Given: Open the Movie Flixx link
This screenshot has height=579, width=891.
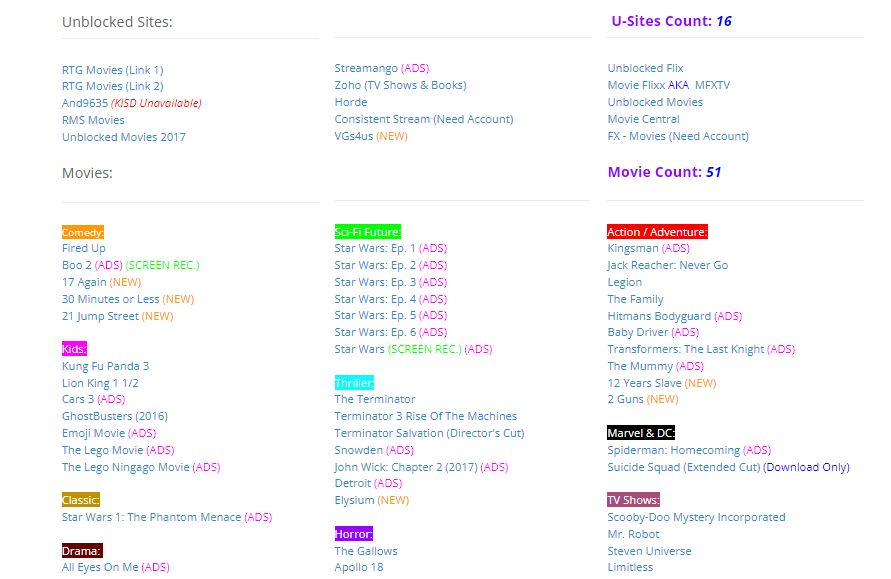Looking at the screenshot, I should click(x=636, y=85).
